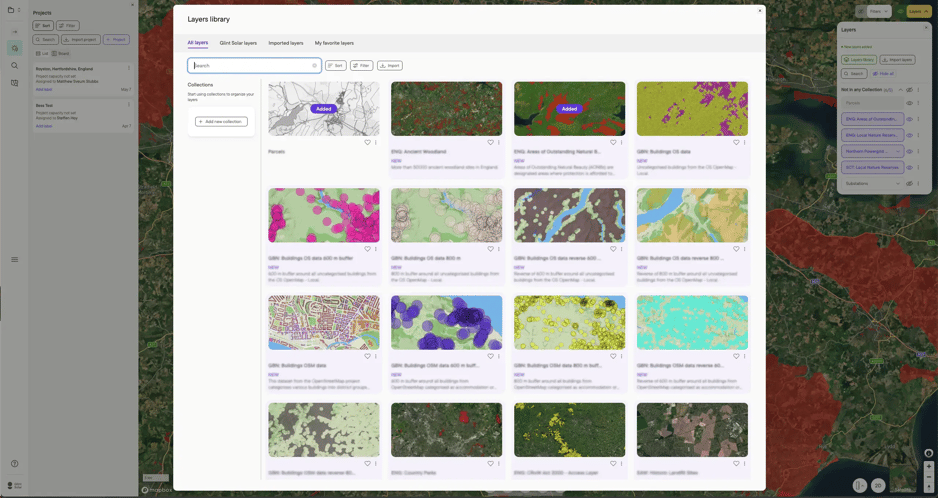Favorite the Parcels layer with its heart icon
The image size is (938, 498).
pos(367,142)
